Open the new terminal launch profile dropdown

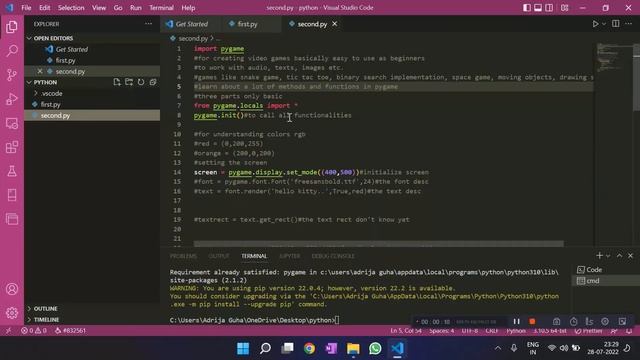608,256
